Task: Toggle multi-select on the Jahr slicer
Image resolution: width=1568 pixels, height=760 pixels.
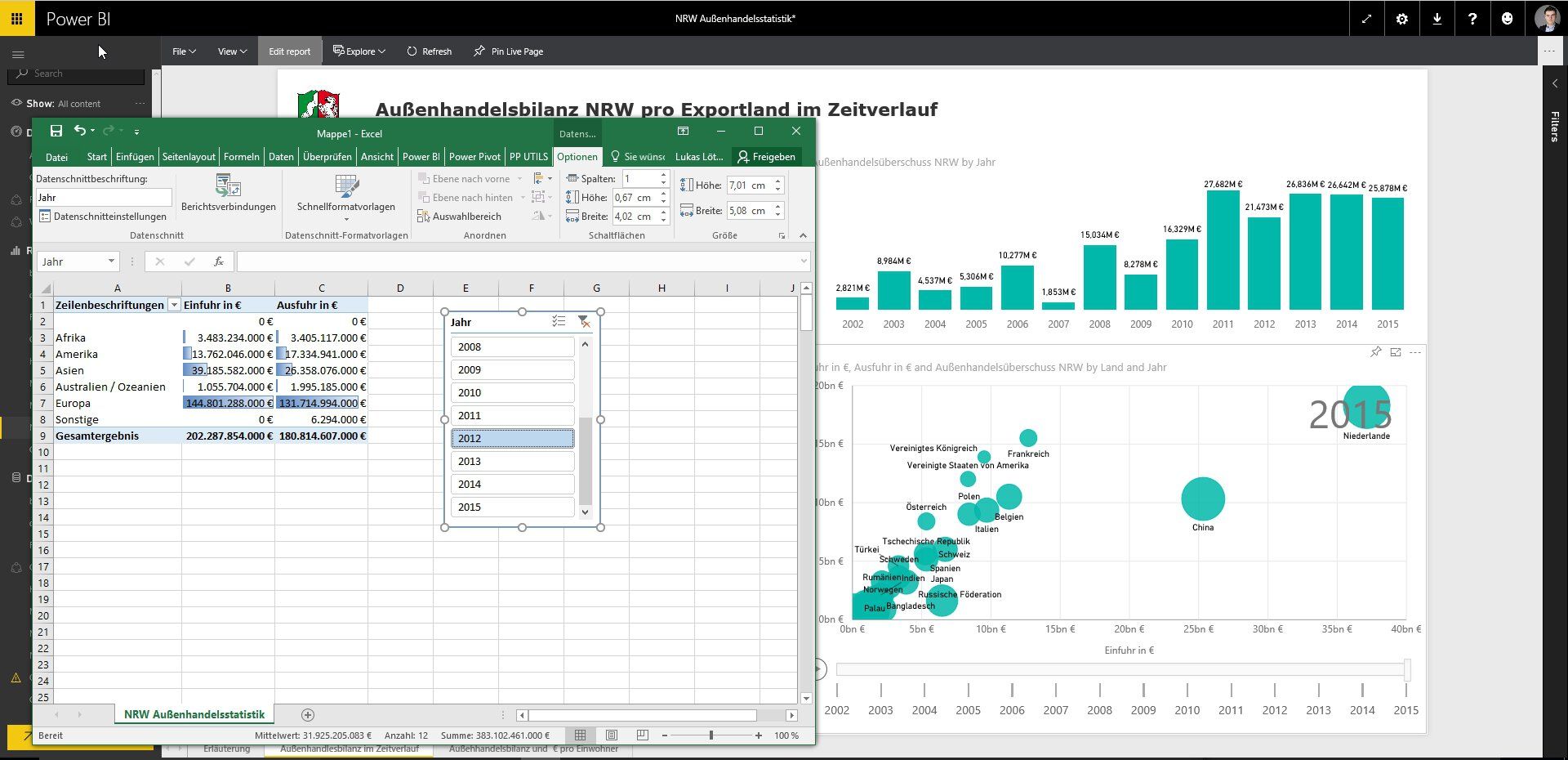Action: 559,322
